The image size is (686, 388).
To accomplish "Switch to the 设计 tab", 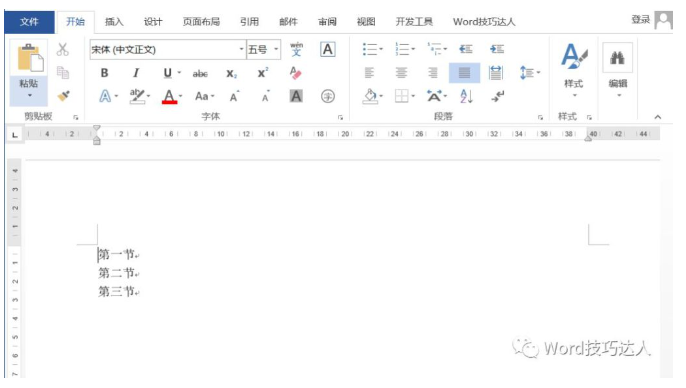I will 153,21.
